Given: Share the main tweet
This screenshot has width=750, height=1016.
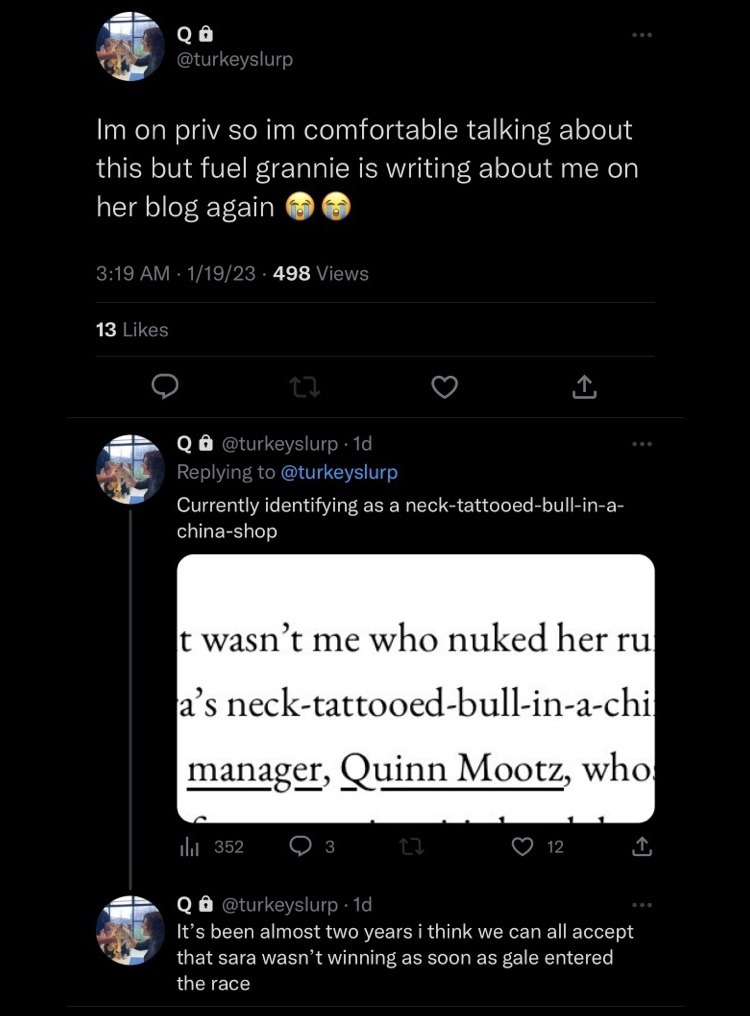Looking at the screenshot, I should tap(585, 387).
